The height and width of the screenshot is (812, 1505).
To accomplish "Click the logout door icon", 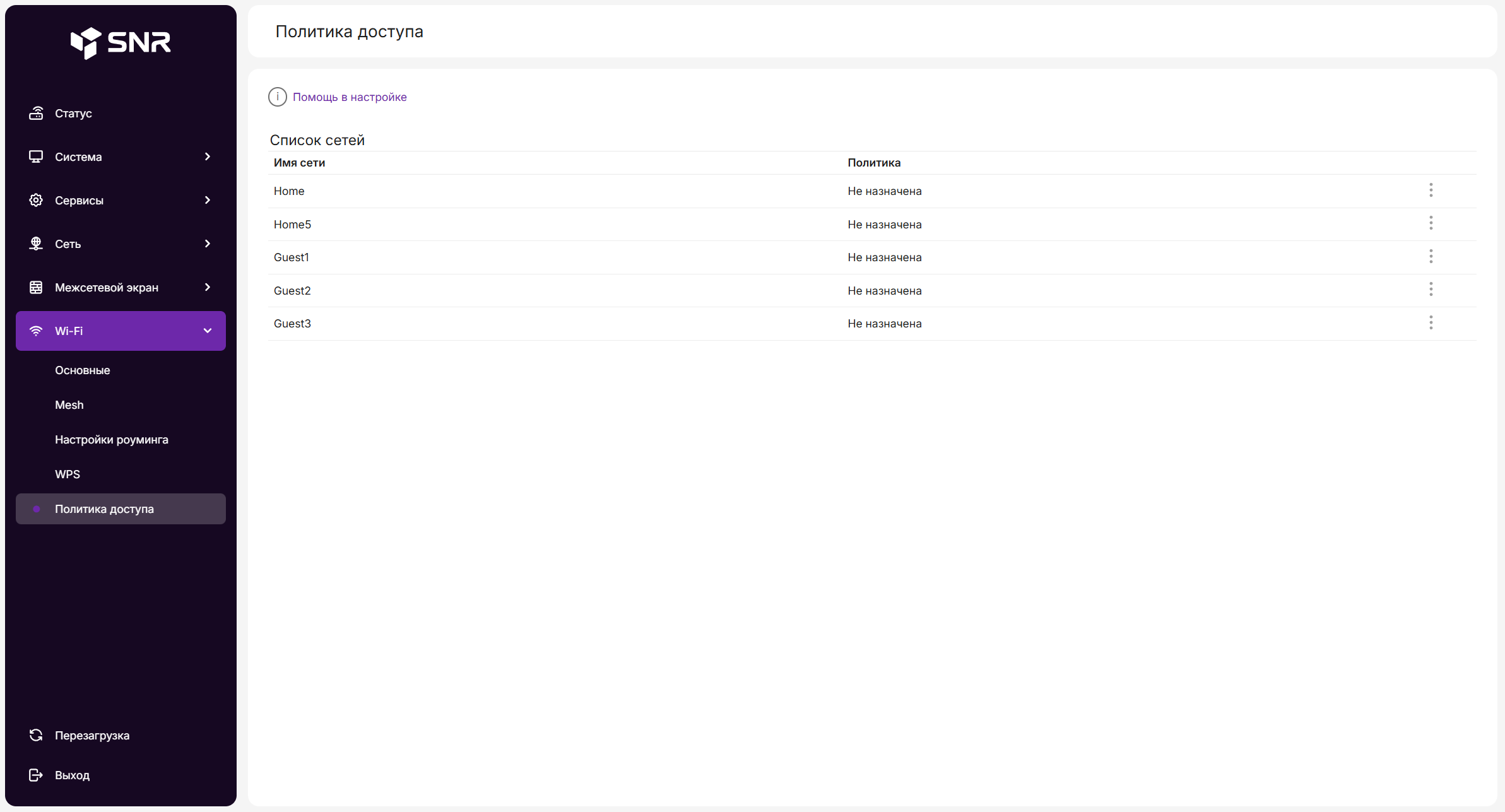I will click(36, 775).
